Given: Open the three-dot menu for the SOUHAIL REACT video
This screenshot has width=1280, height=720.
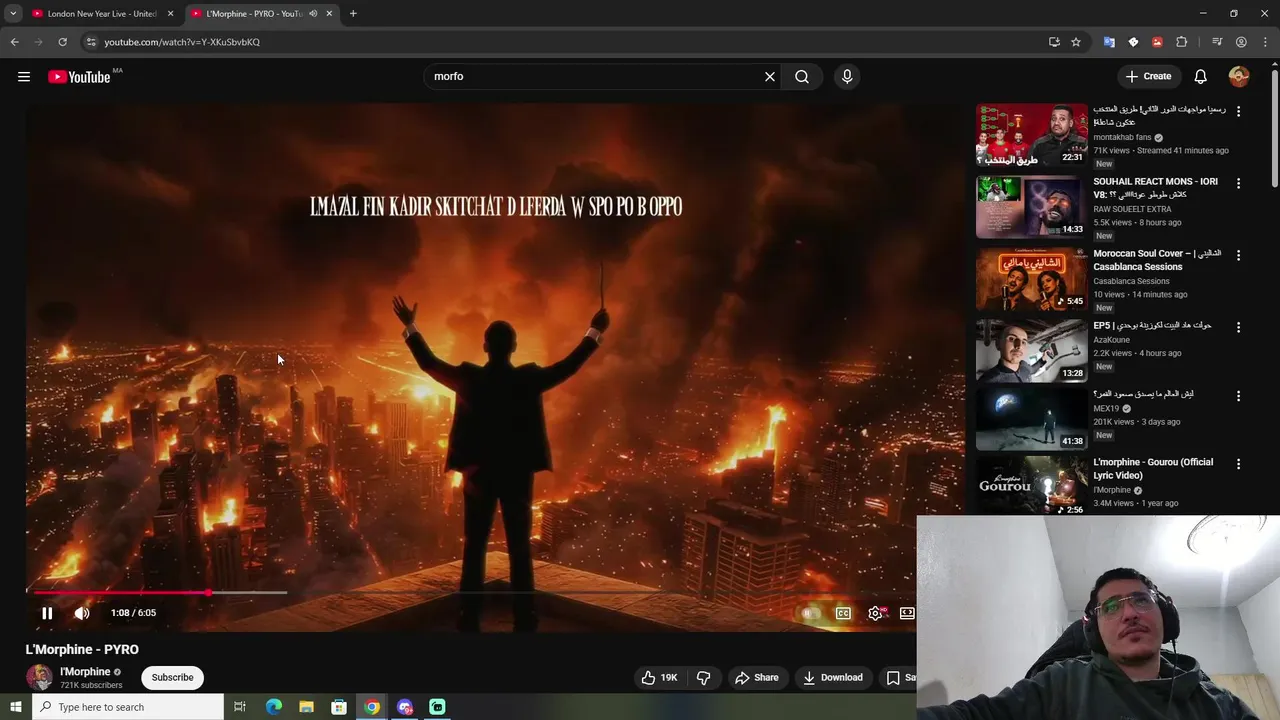Looking at the screenshot, I should coord(1238,183).
